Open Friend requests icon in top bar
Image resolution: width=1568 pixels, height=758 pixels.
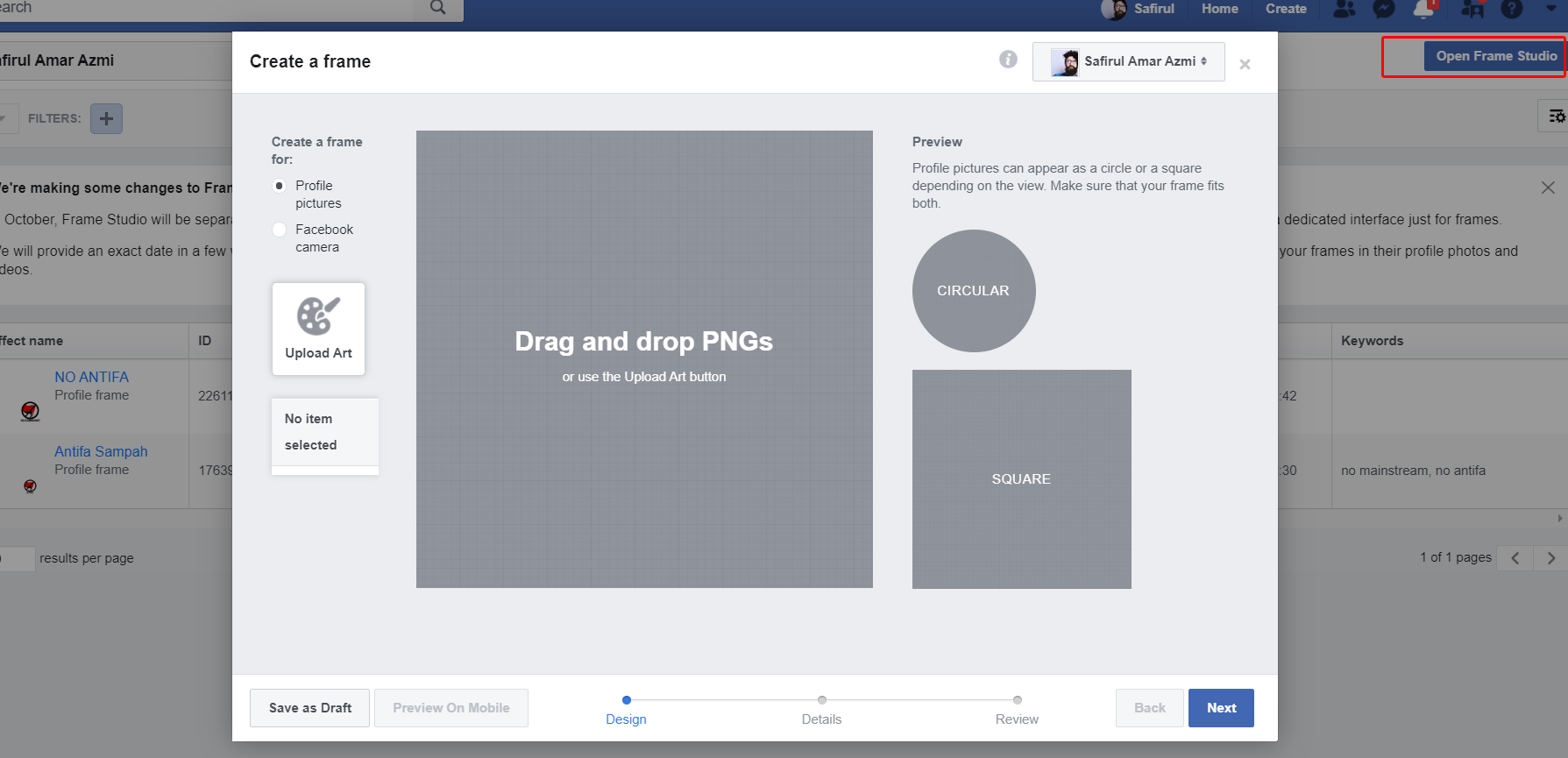point(1344,9)
